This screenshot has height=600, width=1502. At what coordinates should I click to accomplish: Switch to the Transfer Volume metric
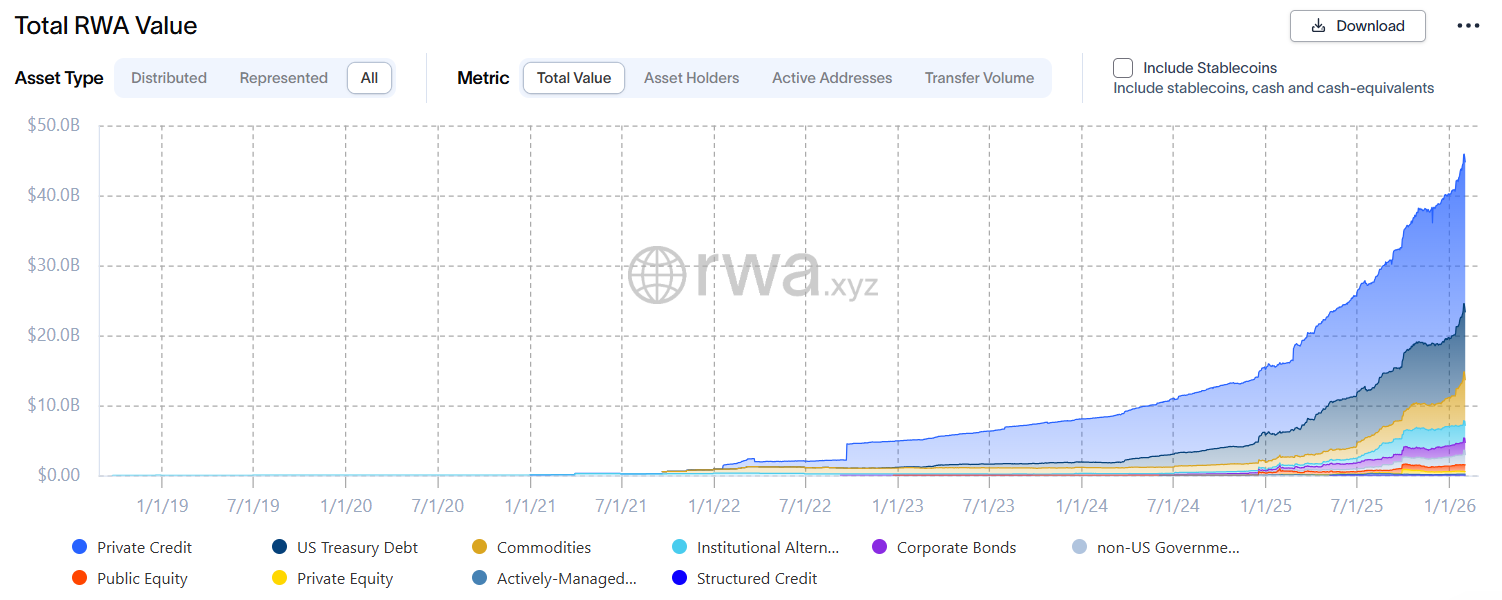[x=978, y=77]
